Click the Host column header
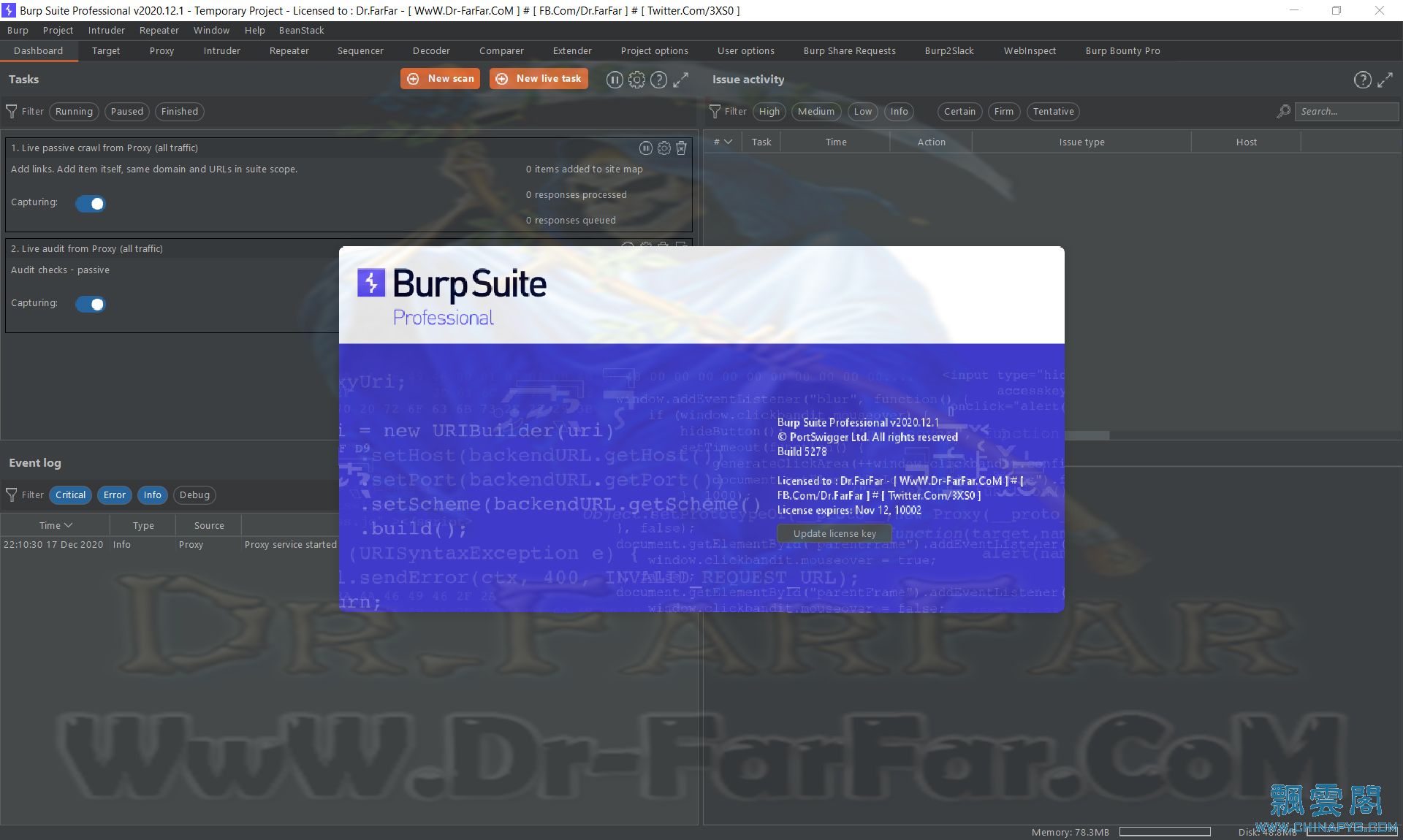The image size is (1403, 840). (1246, 142)
